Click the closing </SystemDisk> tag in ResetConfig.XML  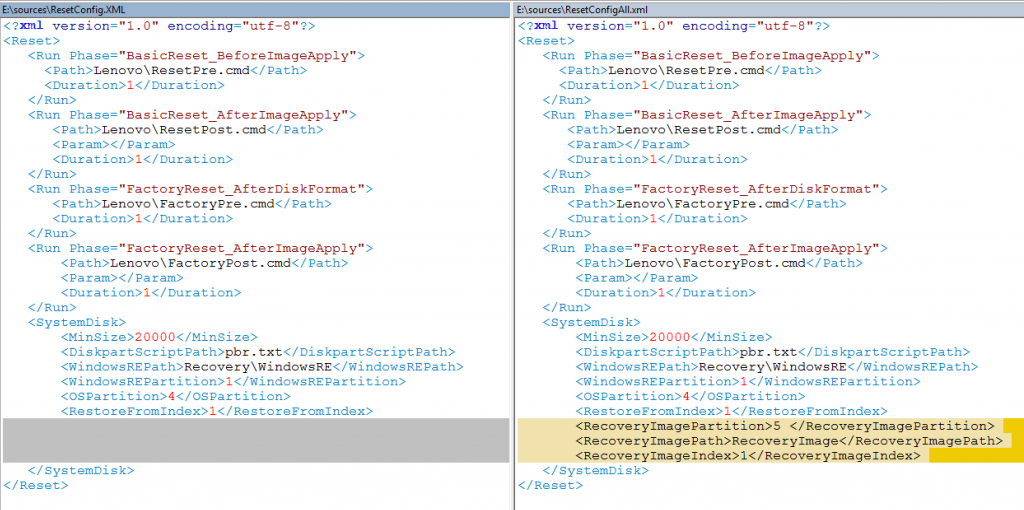[81, 470]
